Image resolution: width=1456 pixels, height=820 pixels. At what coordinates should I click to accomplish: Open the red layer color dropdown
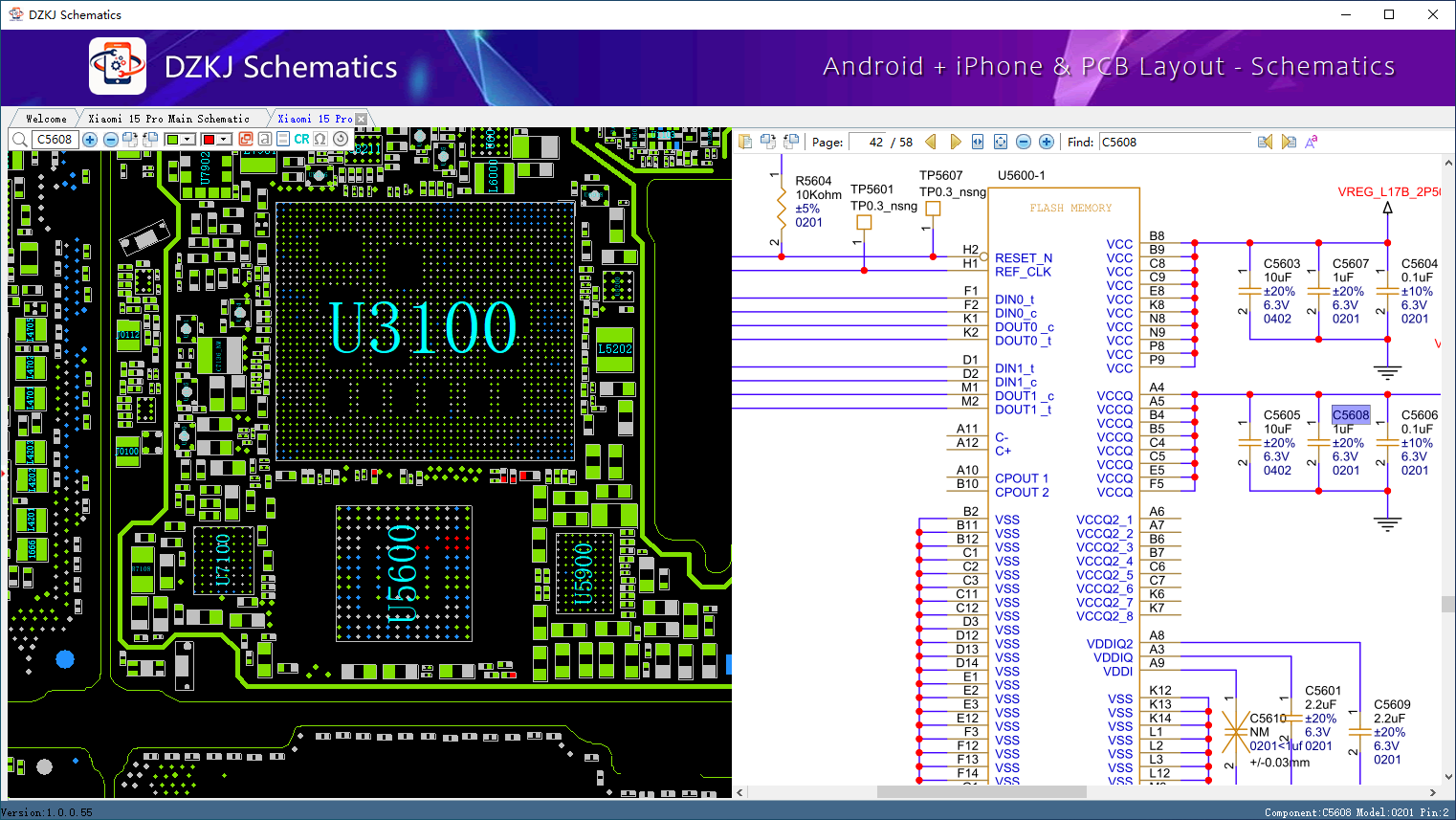click(224, 140)
